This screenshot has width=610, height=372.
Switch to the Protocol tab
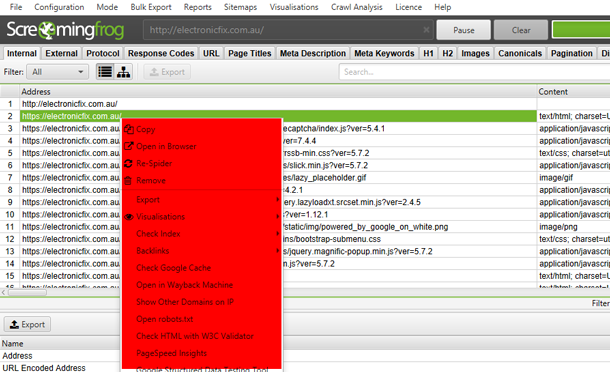coord(103,53)
